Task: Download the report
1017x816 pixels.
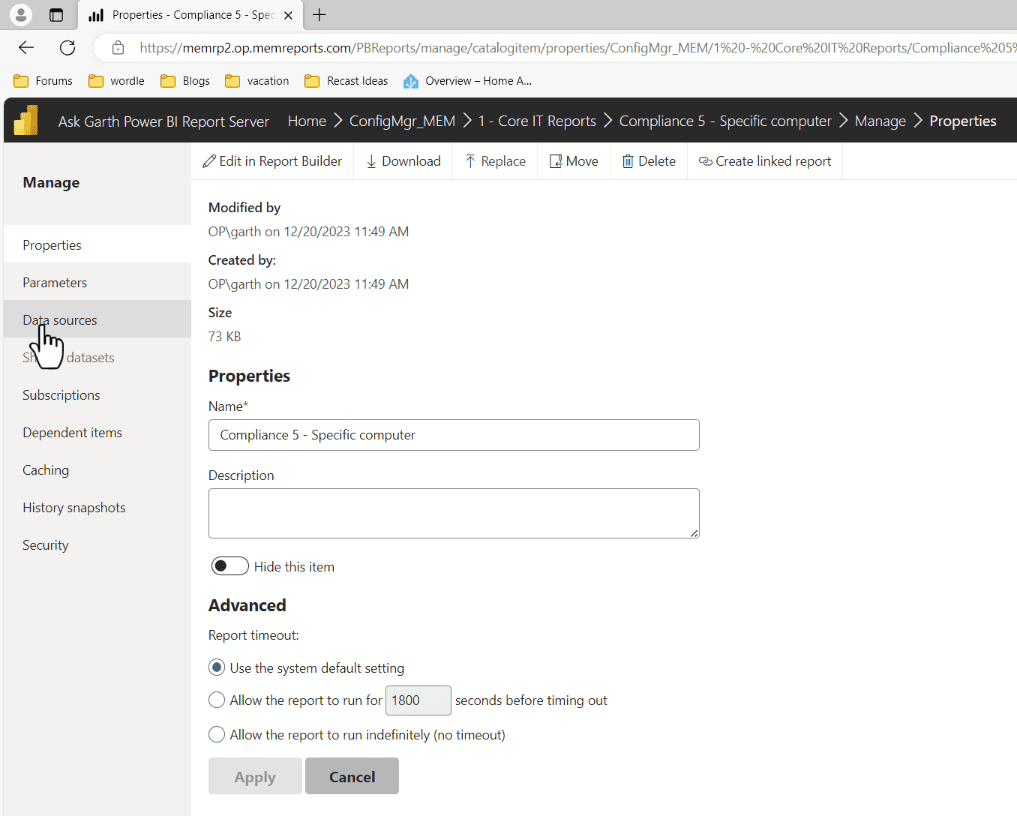Action: (x=403, y=161)
